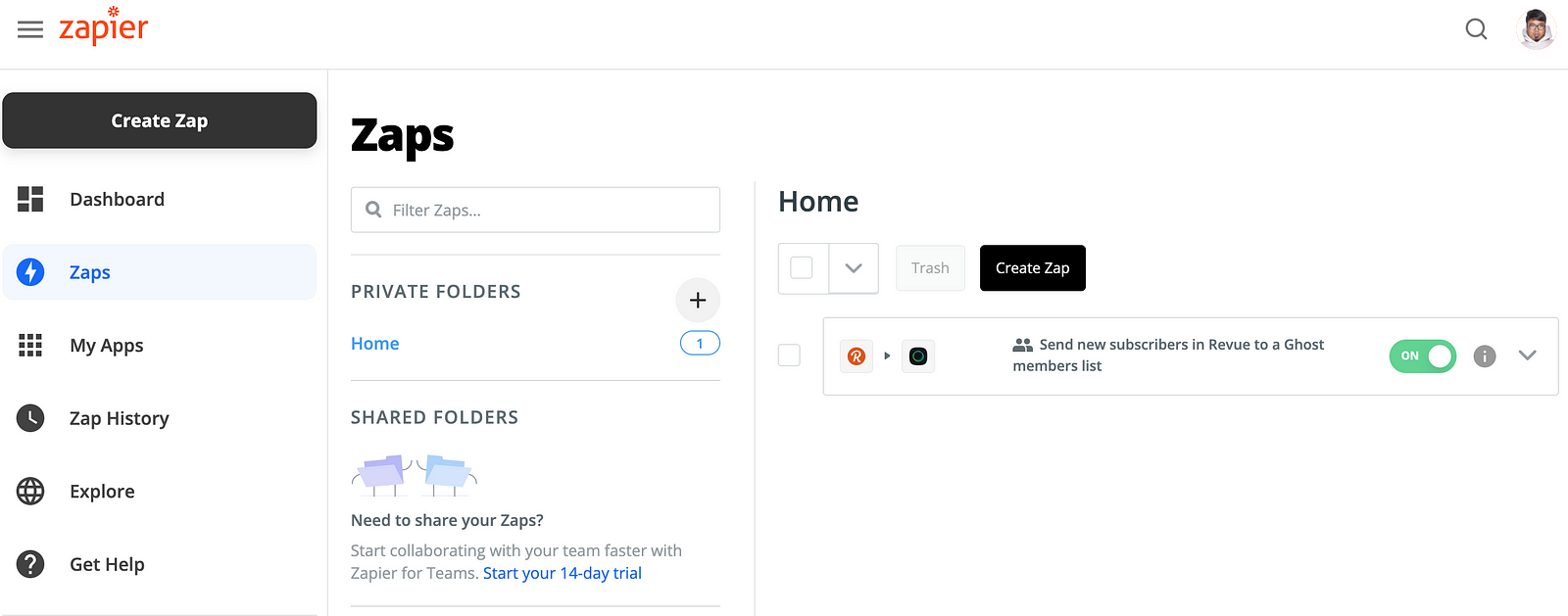Open the hamburger menu icon
The image size is (1568, 616).
30,29
